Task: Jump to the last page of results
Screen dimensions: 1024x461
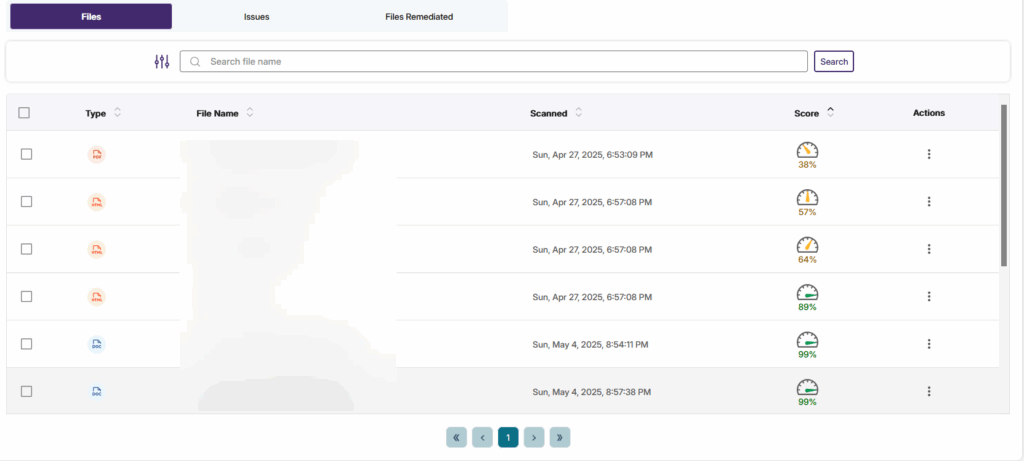Action: pyautogui.click(x=560, y=437)
